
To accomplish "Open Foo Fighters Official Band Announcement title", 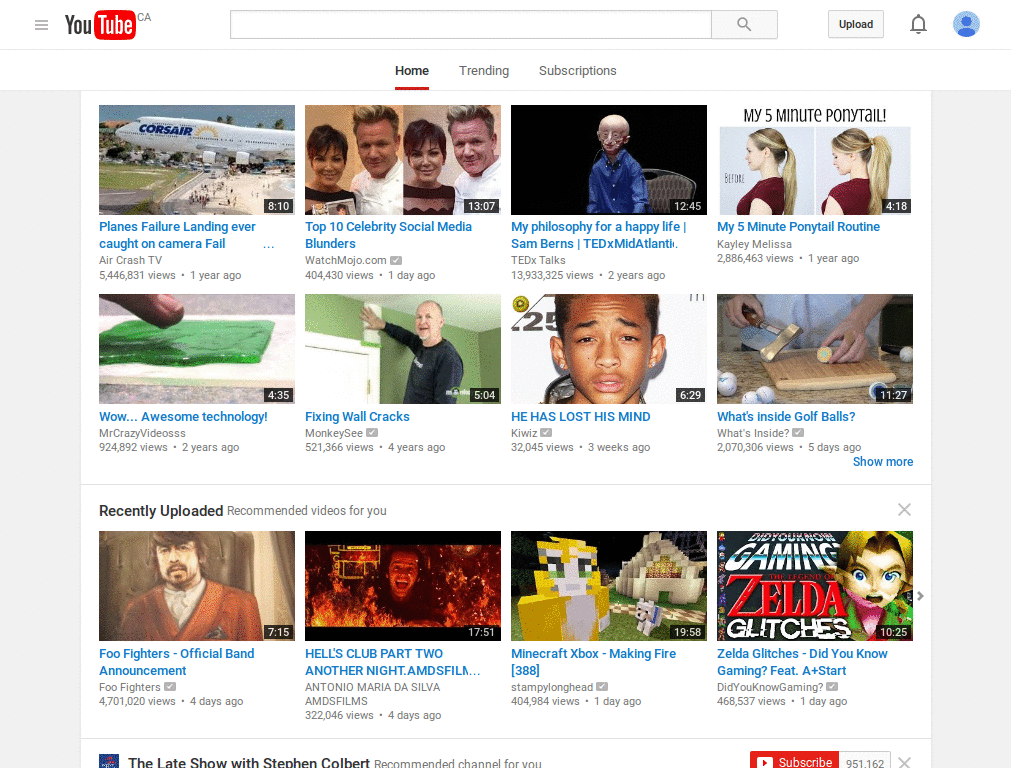I will tap(176, 662).
